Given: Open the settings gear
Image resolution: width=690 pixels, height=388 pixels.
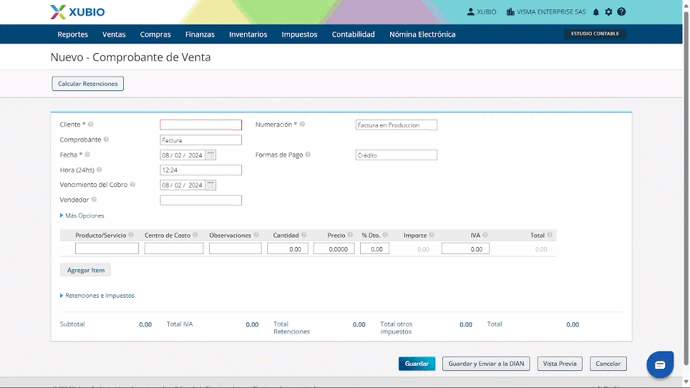Looking at the screenshot, I should click(609, 12).
